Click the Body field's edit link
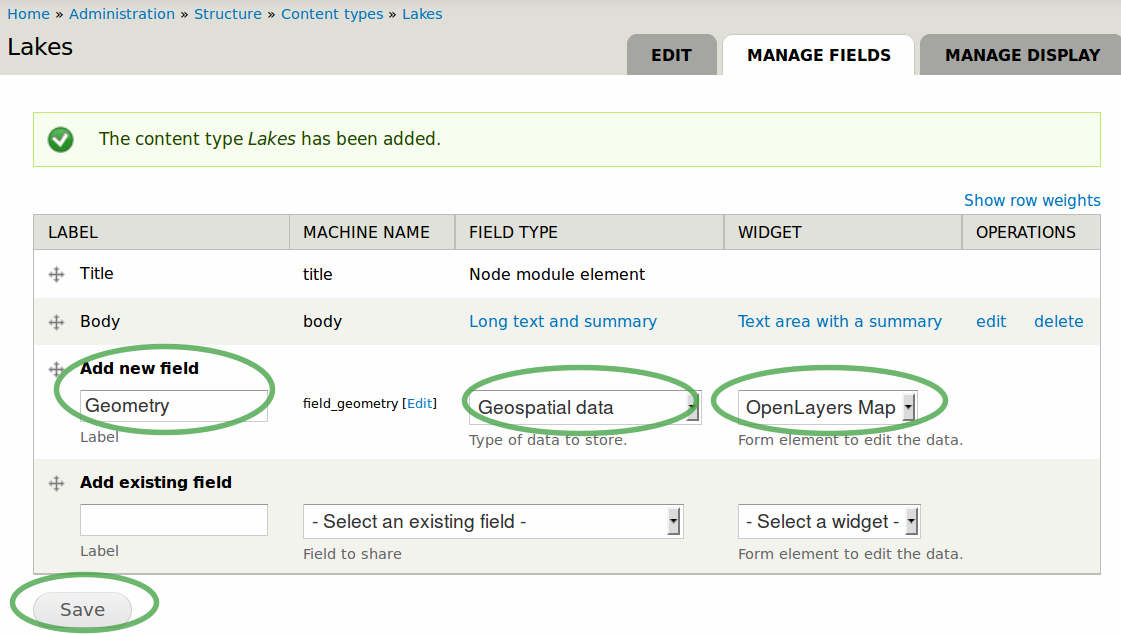The width and height of the screenshot is (1121, 634). [x=991, y=321]
